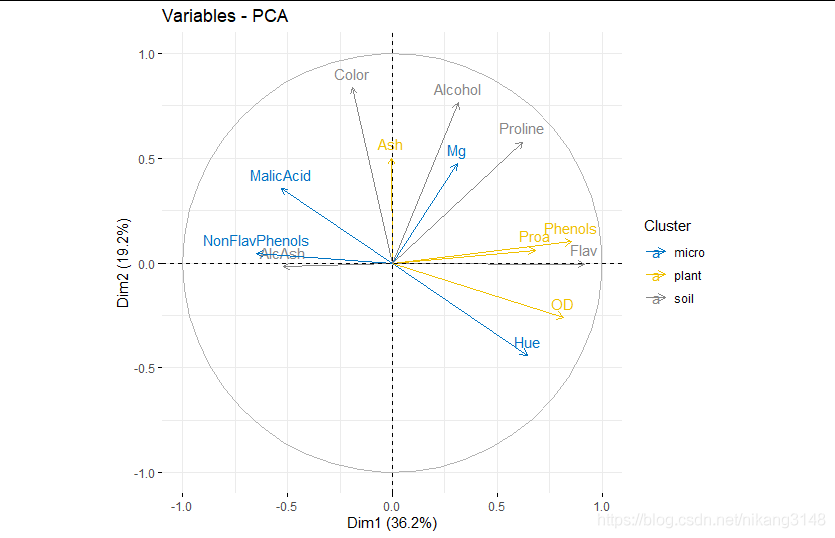The image size is (835, 538).
Task: Click the plant legend arrow icon
Action: click(656, 275)
